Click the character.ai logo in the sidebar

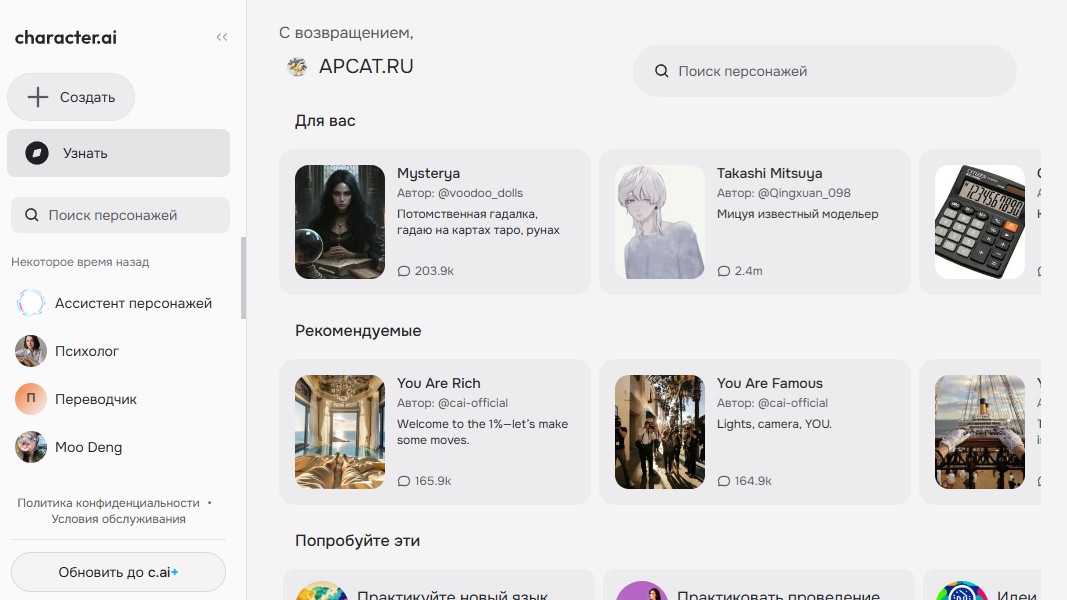coord(64,37)
